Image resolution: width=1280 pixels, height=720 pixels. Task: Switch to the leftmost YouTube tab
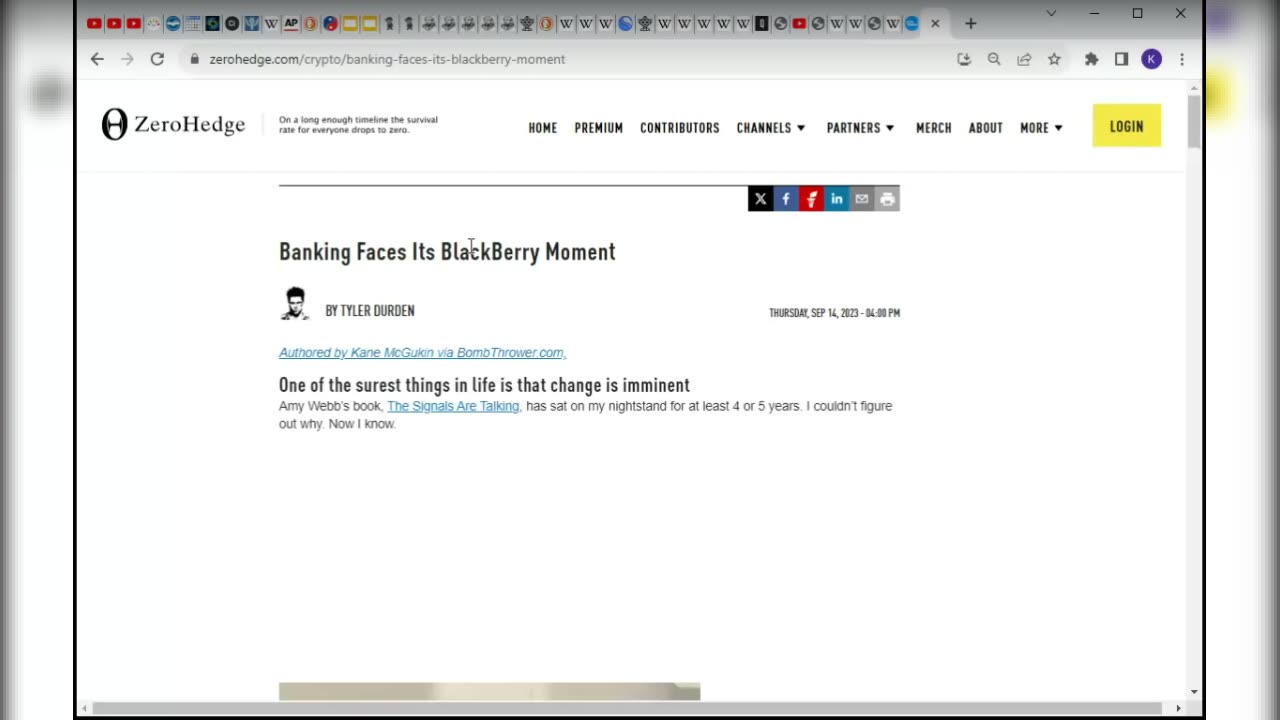pos(94,23)
